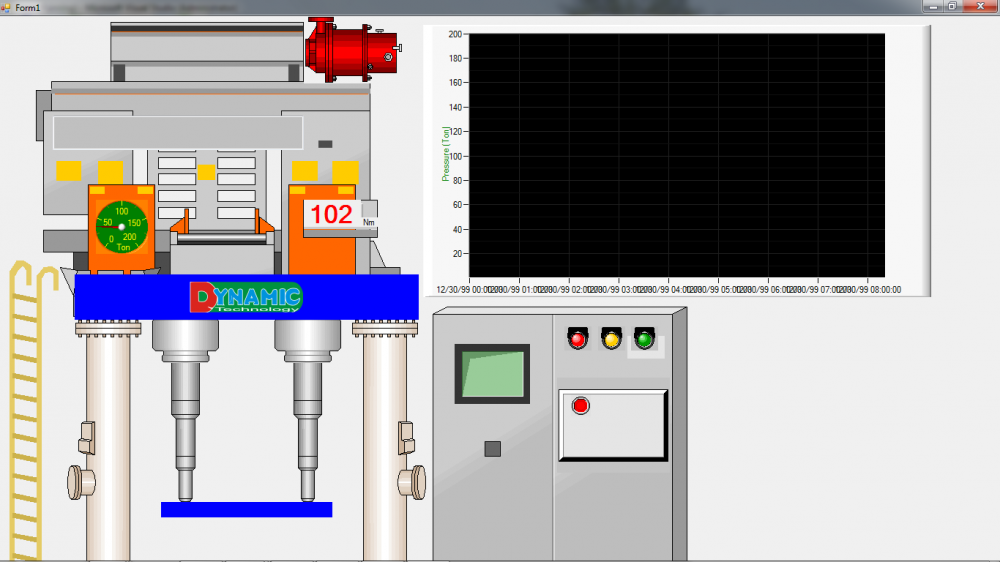Click the left column valve knob

click(81, 482)
